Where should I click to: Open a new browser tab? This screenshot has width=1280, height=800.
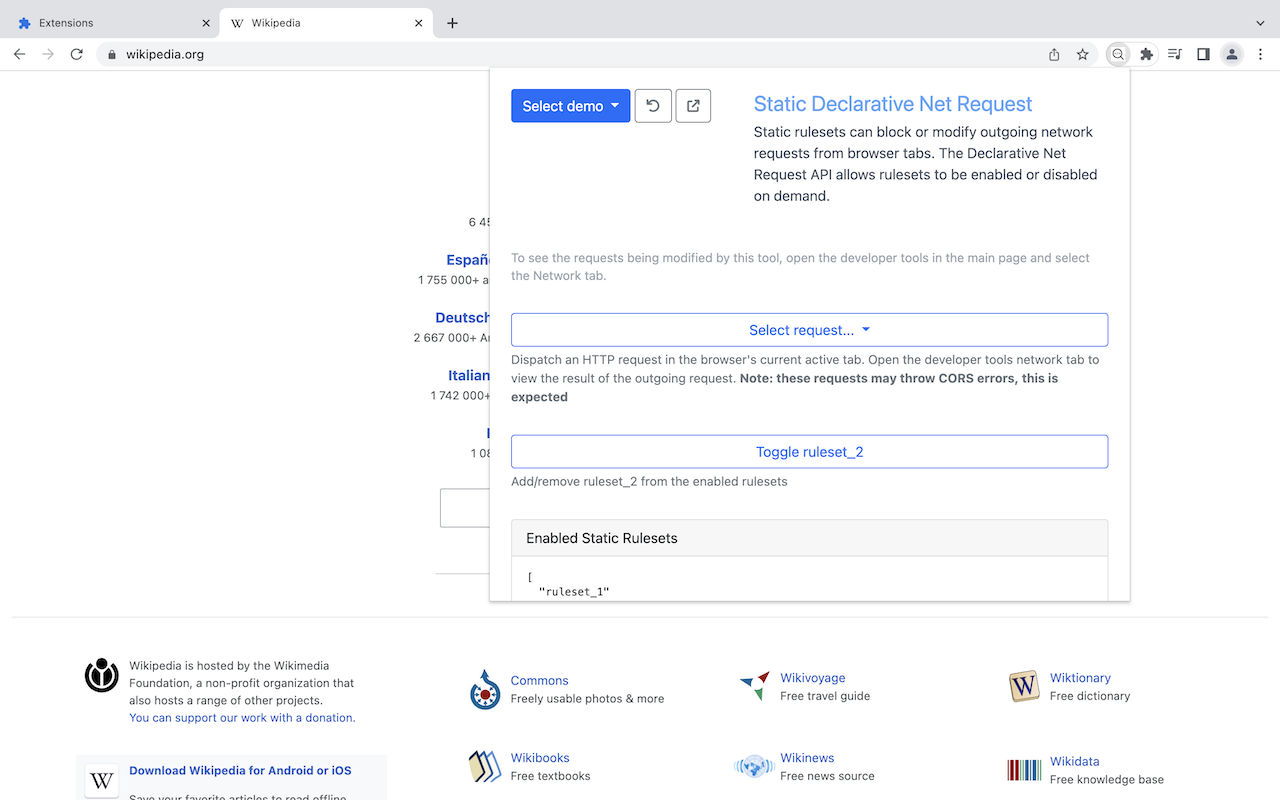[451, 22]
